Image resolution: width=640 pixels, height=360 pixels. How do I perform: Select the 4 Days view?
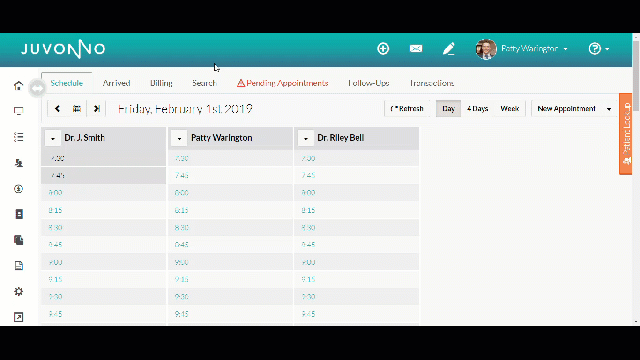477,109
